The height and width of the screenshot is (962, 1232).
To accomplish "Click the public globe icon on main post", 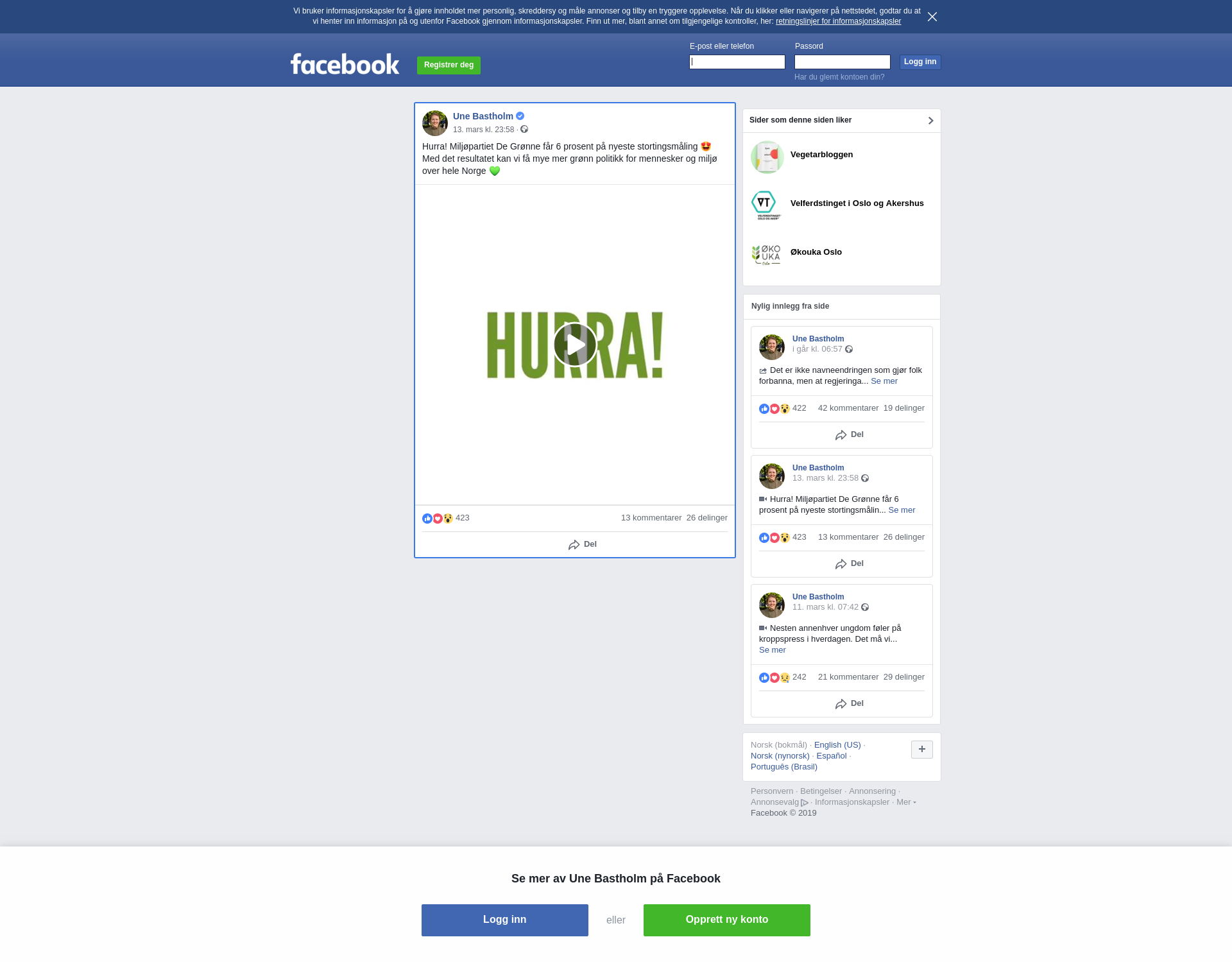I will [524, 130].
